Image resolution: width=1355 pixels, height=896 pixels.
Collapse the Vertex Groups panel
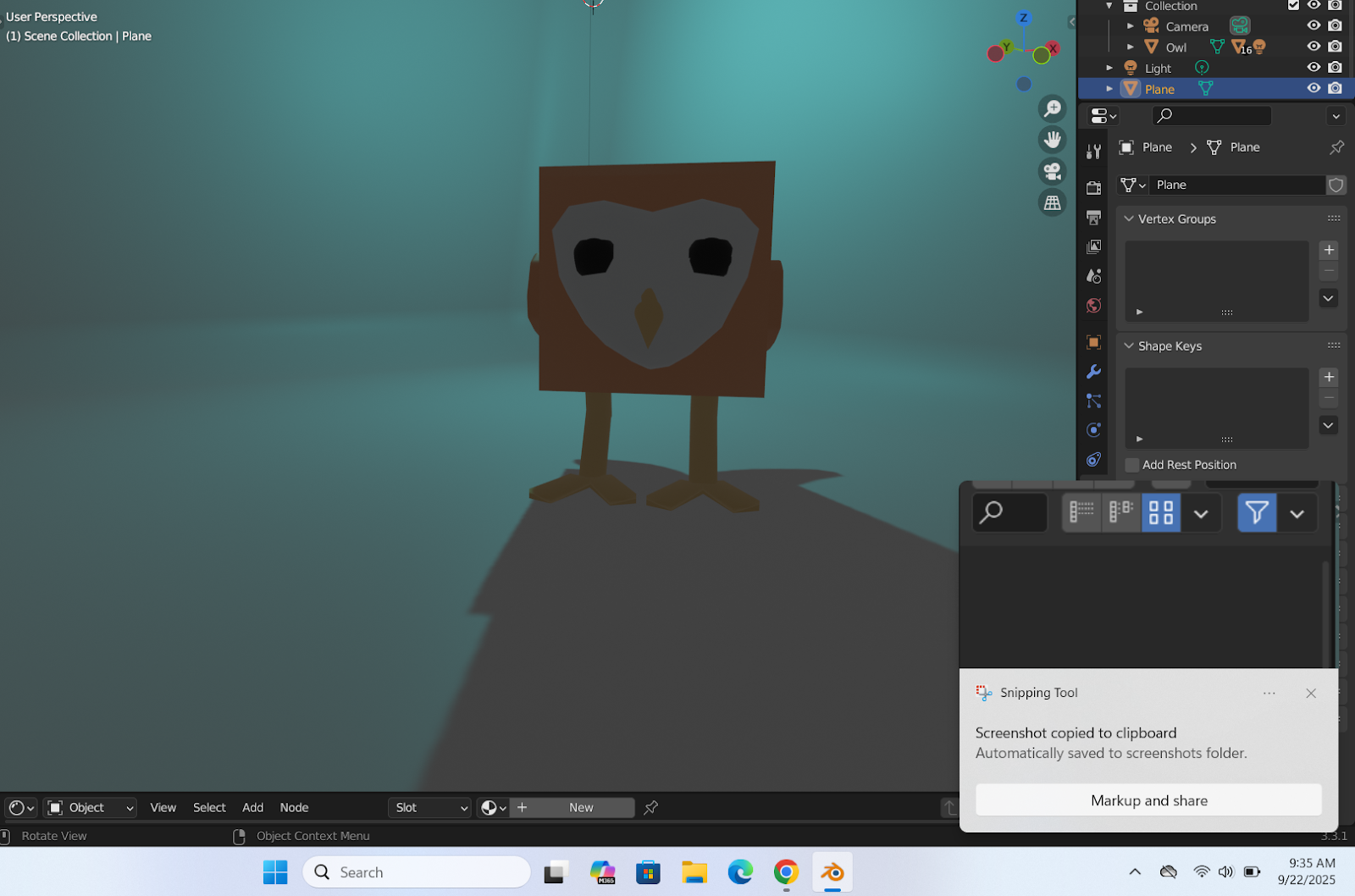click(1129, 218)
